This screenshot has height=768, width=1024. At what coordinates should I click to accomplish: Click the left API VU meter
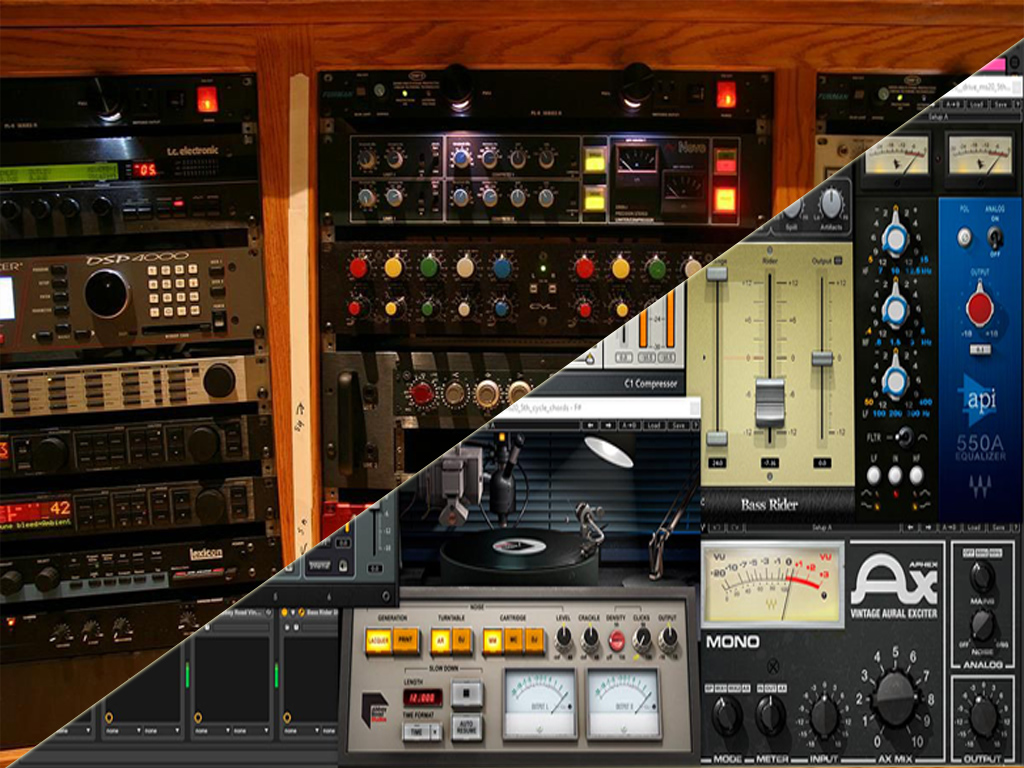click(897, 155)
